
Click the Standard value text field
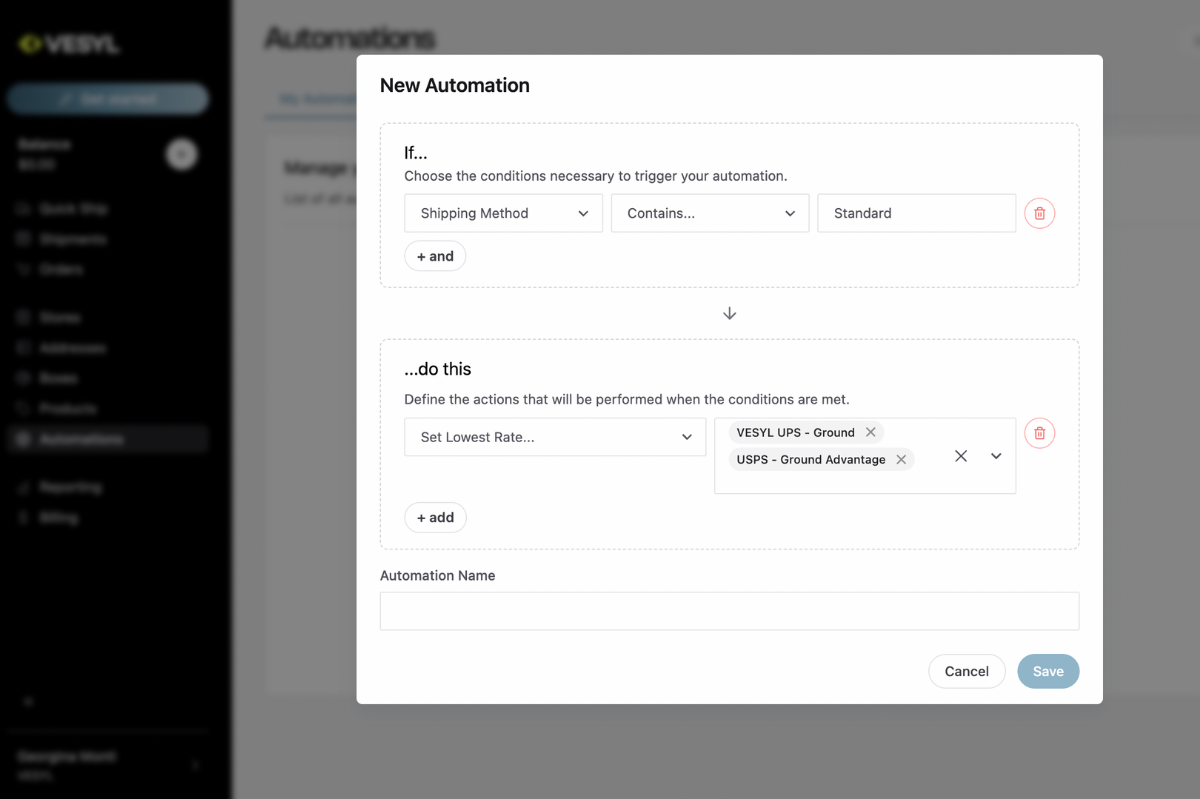coord(916,213)
